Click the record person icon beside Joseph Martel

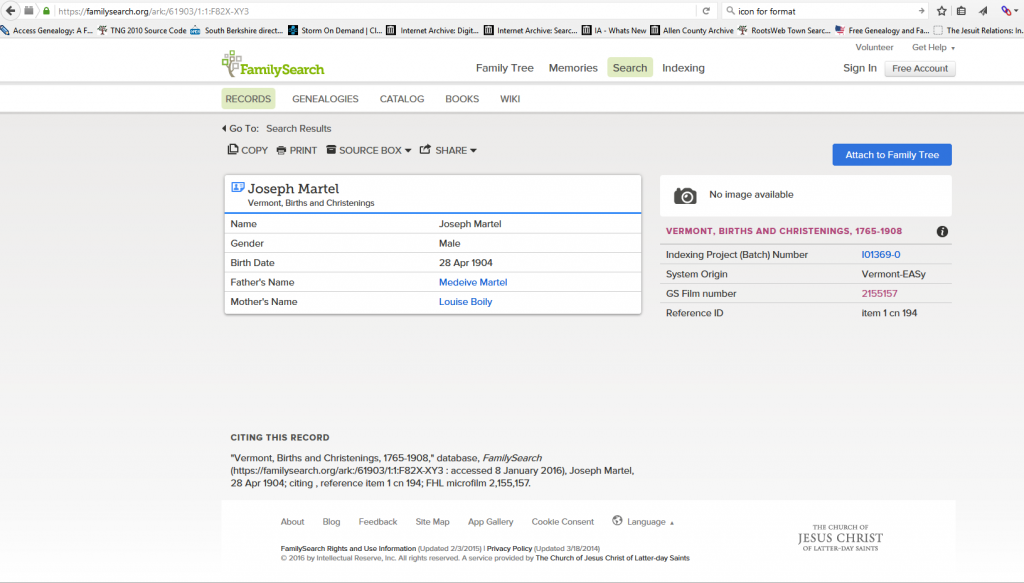(238, 187)
